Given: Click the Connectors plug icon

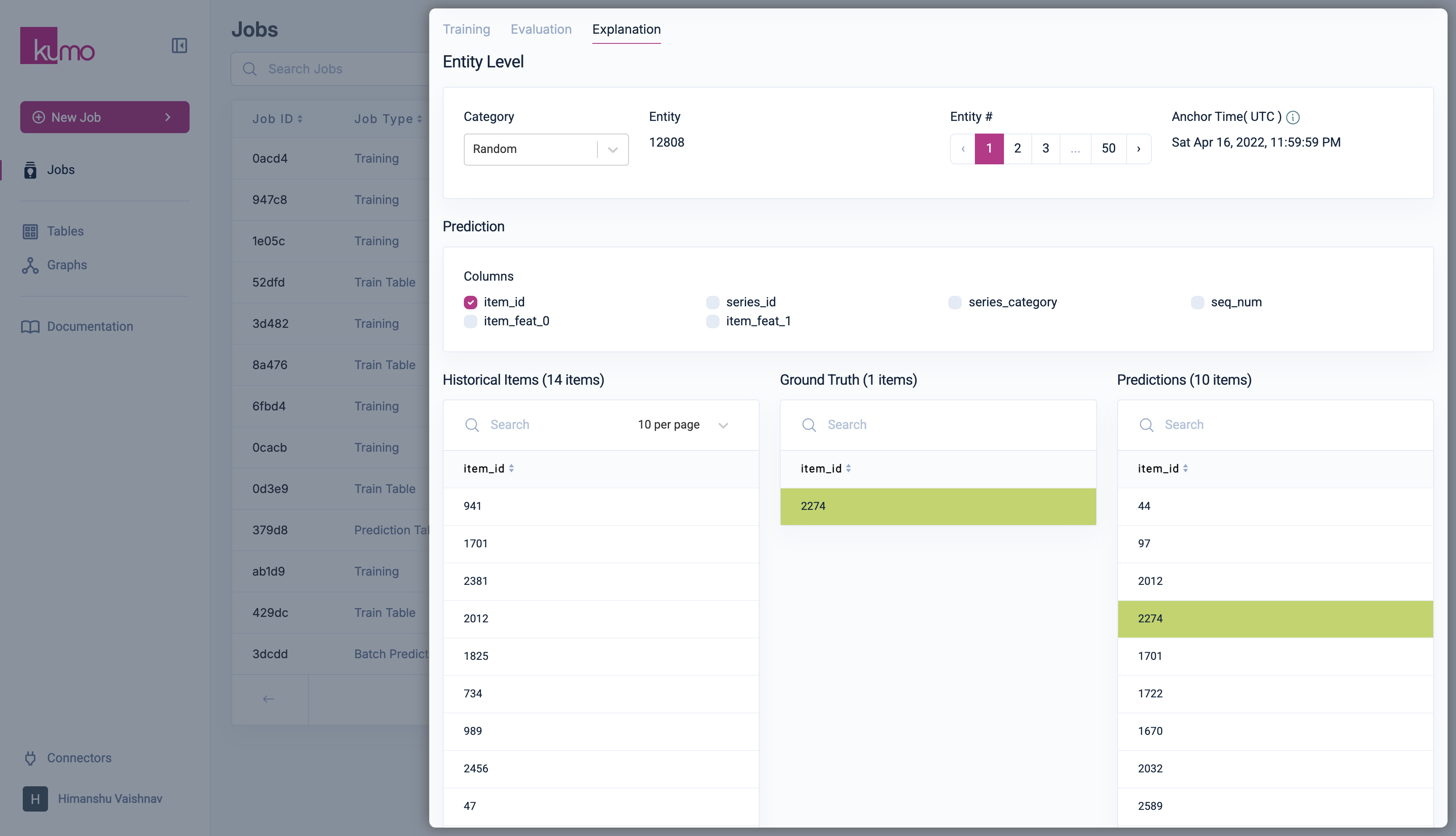Looking at the screenshot, I should [x=30, y=758].
